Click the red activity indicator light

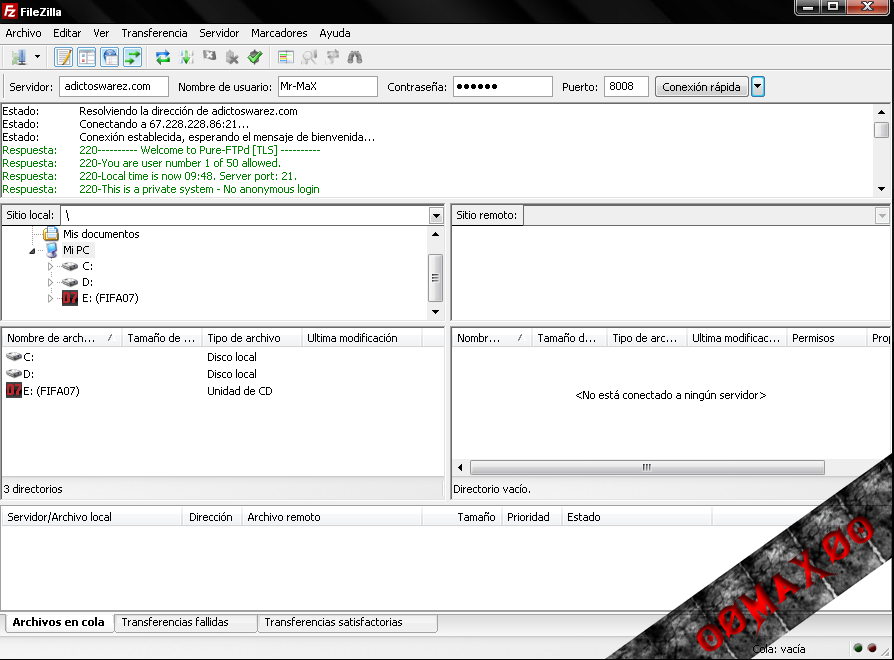(x=872, y=648)
